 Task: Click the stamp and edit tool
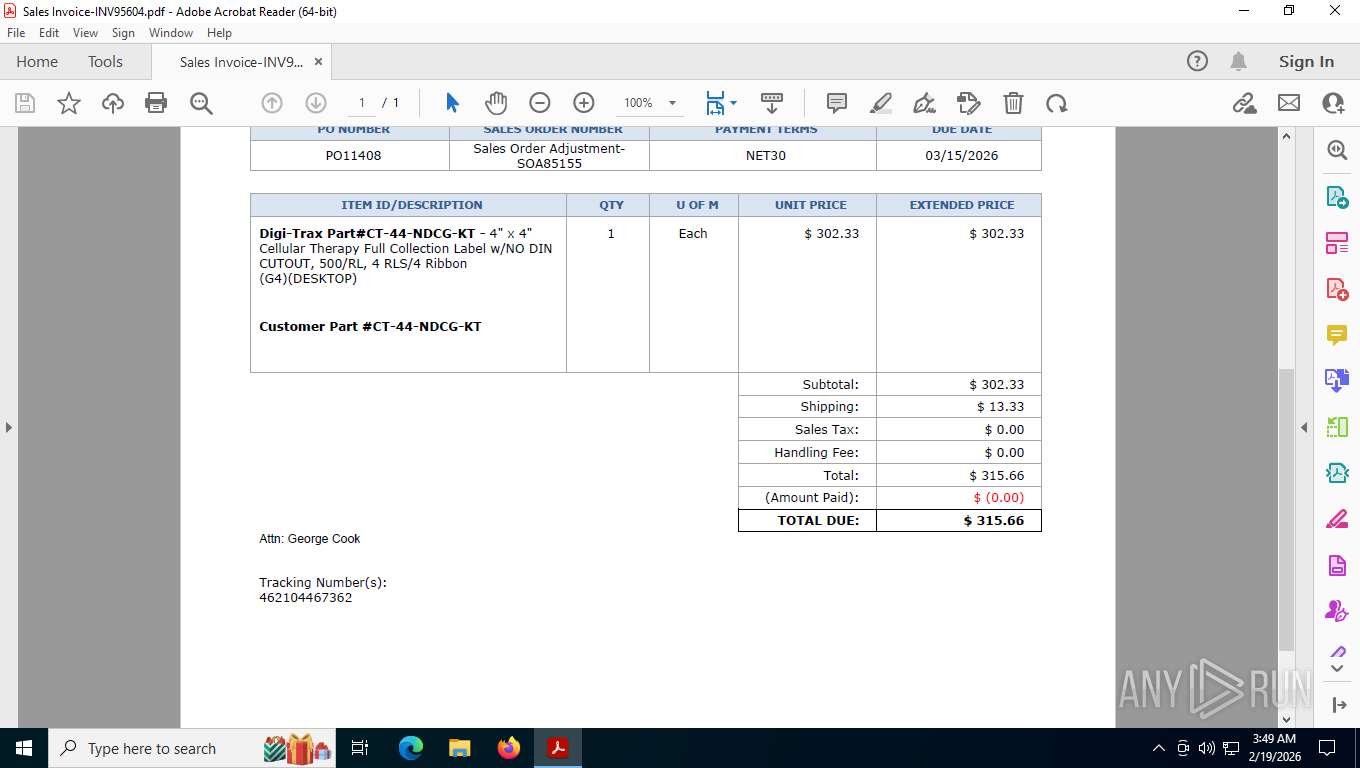[968, 103]
